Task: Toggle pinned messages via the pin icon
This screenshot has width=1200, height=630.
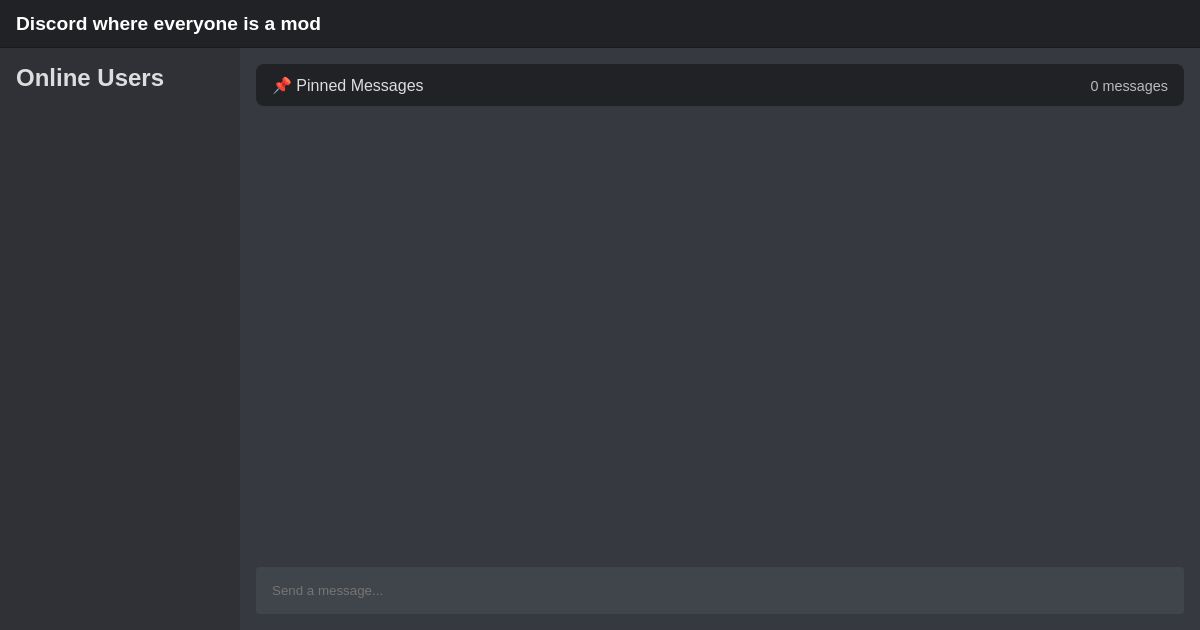Action: pyautogui.click(x=282, y=85)
